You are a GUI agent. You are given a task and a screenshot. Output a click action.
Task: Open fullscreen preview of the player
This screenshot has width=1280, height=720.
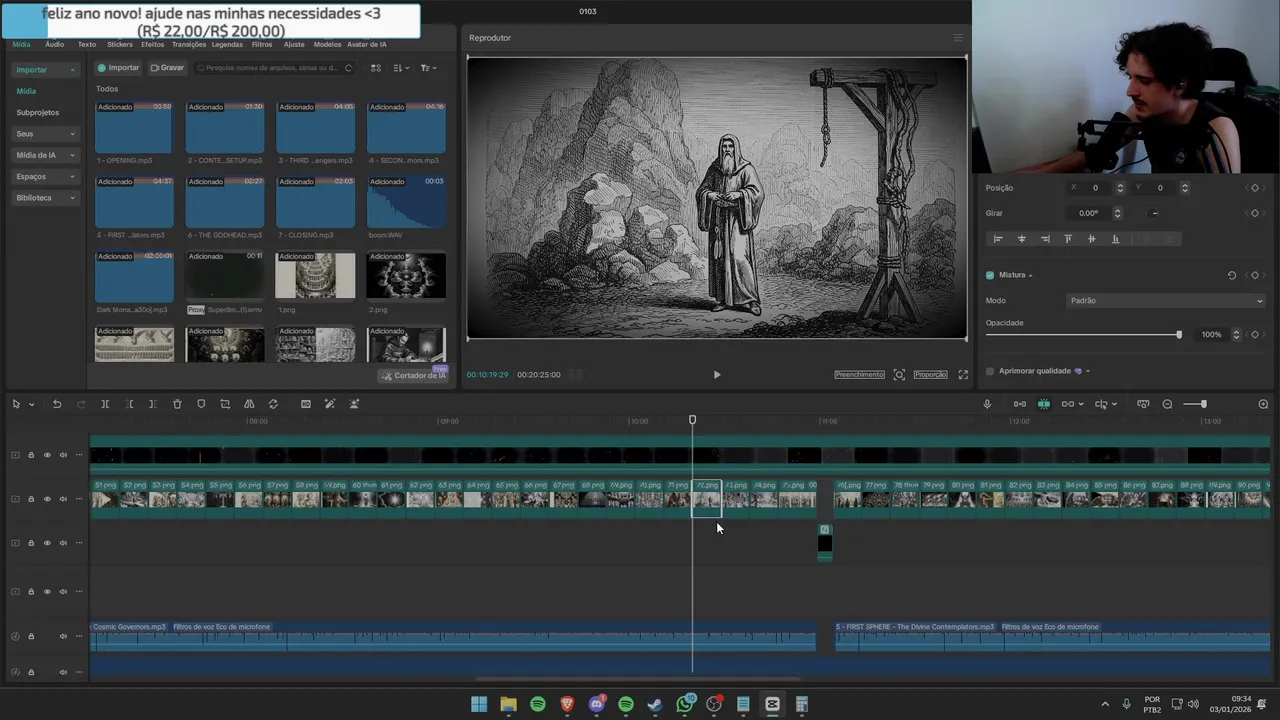(x=963, y=375)
